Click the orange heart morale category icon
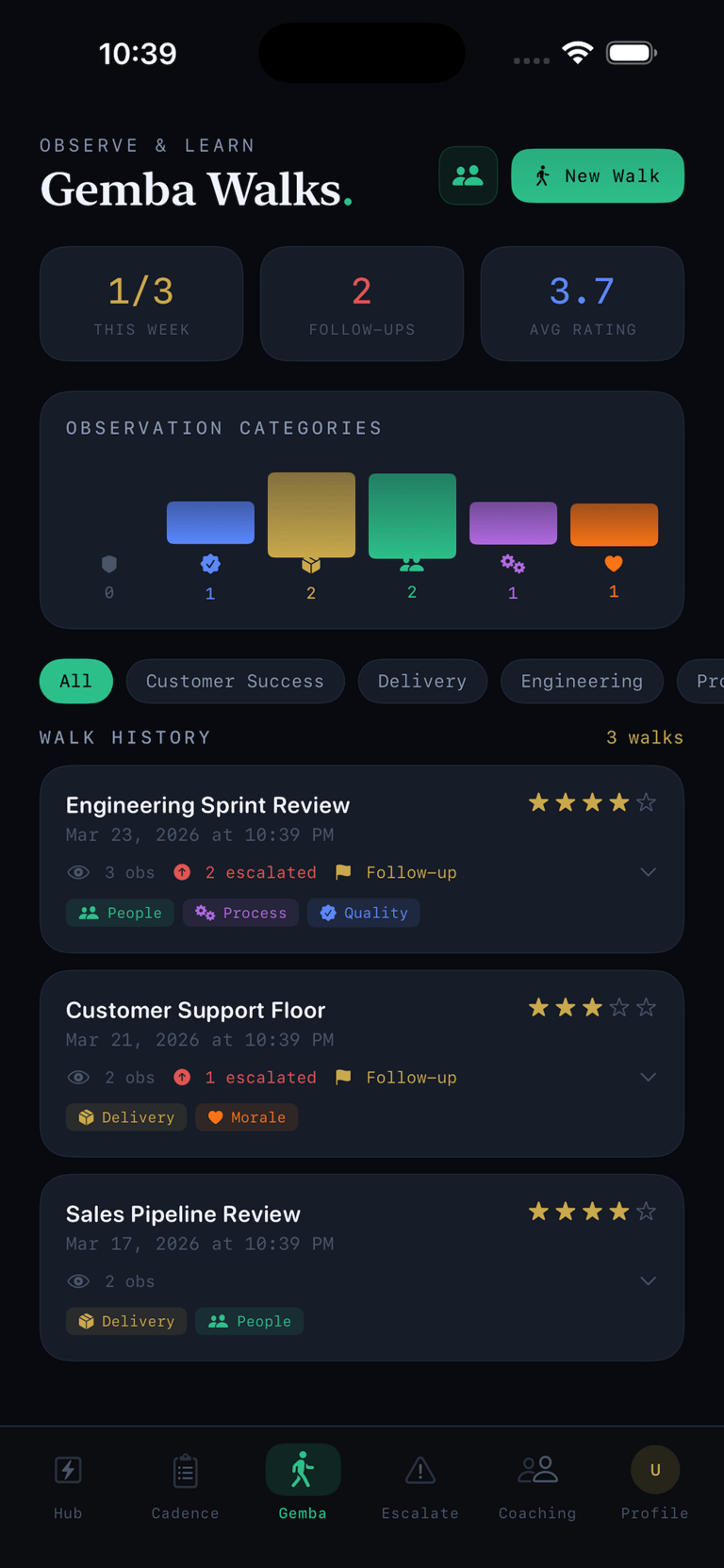The height and width of the screenshot is (1568, 724). [614, 564]
